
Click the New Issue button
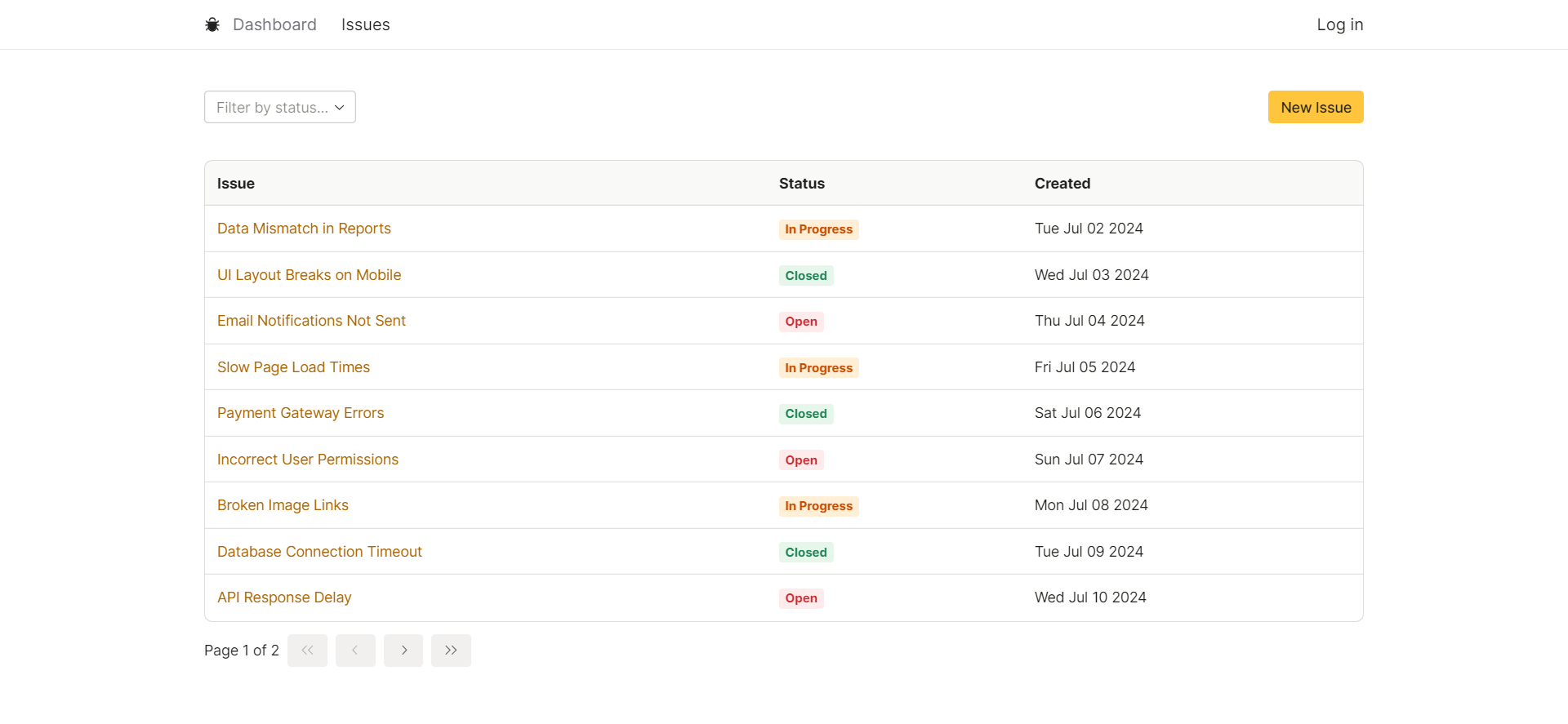click(1315, 107)
